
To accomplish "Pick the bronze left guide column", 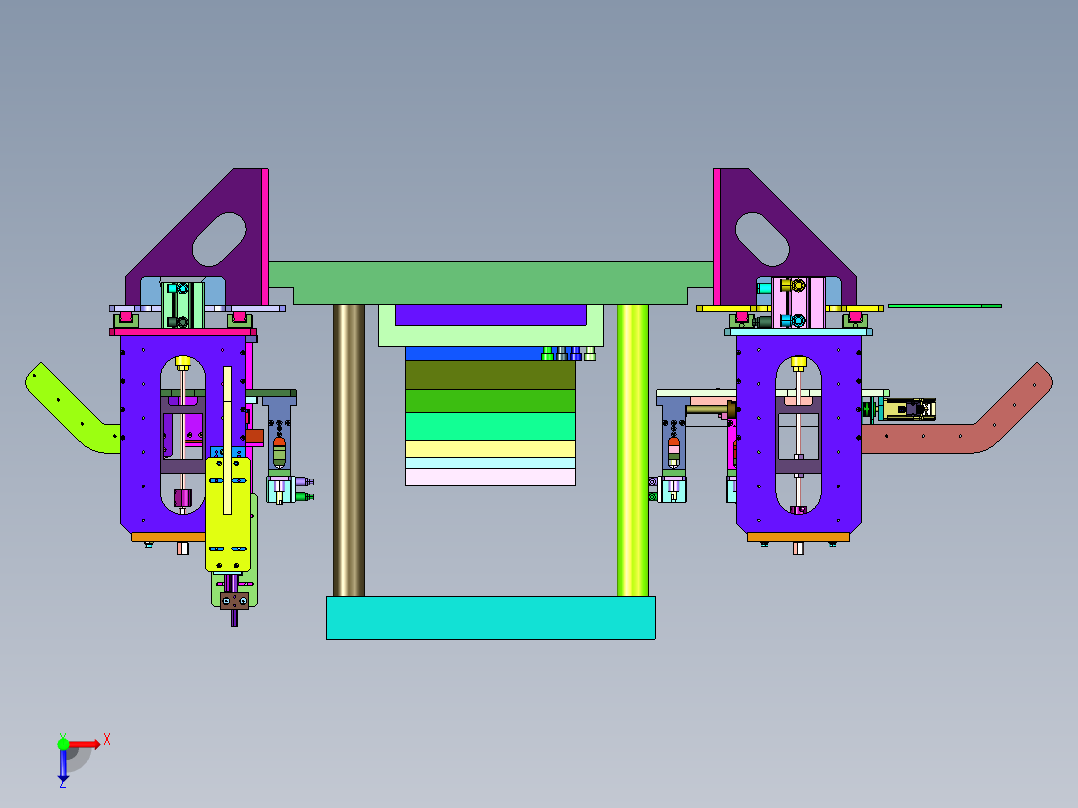I will tap(349, 450).
